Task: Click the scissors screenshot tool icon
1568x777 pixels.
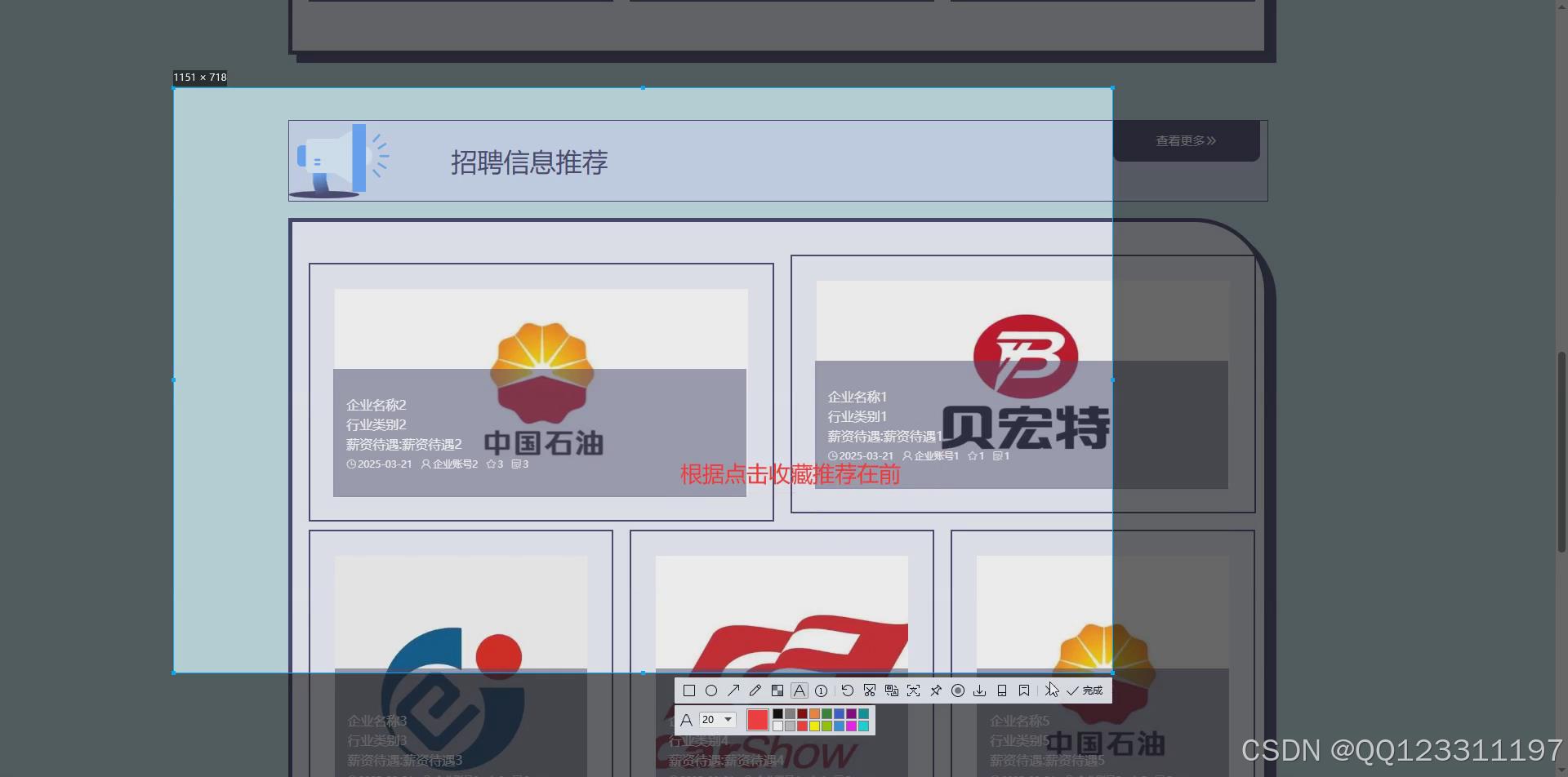Action: coord(870,690)
